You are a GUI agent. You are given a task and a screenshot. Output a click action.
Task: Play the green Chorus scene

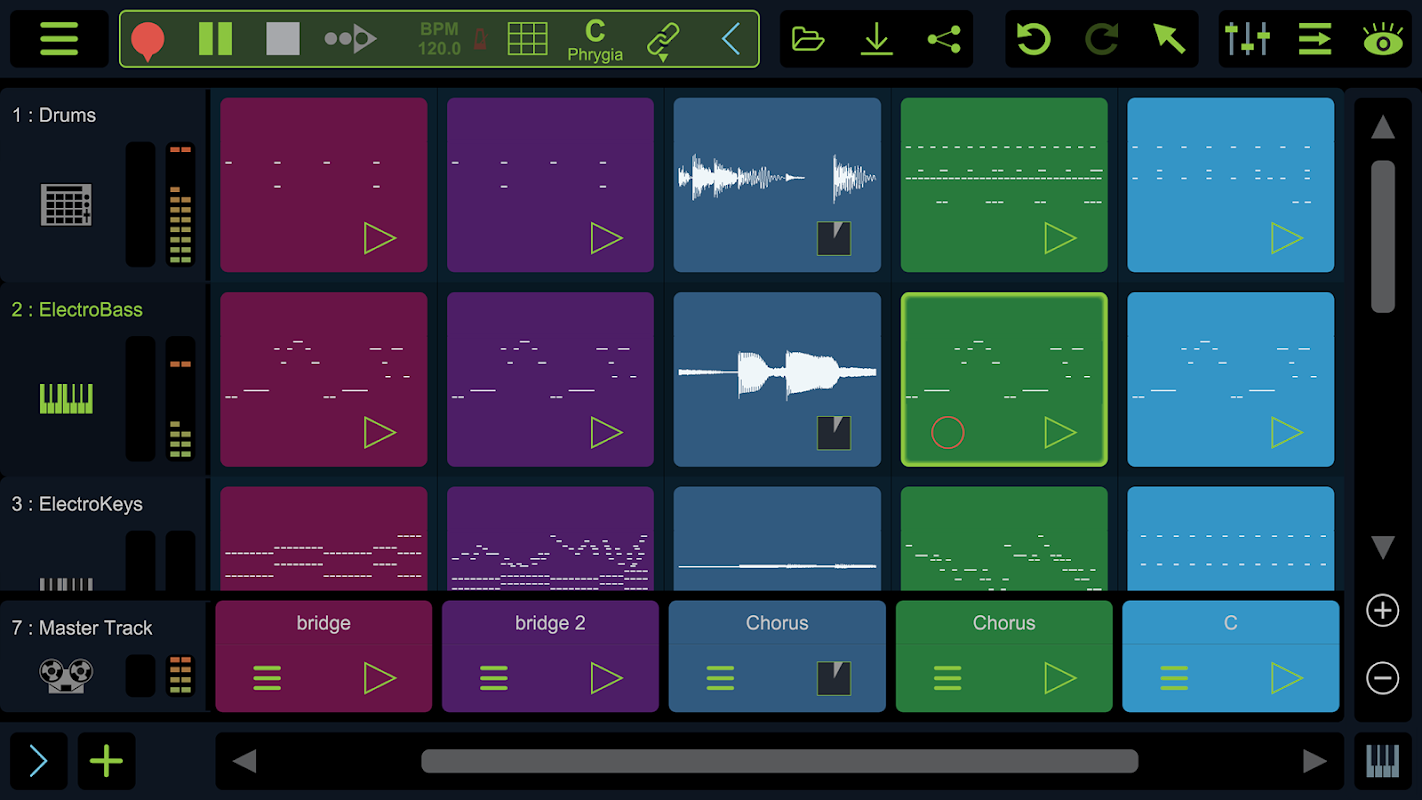pyautogui.click(x=1060, y=678)
